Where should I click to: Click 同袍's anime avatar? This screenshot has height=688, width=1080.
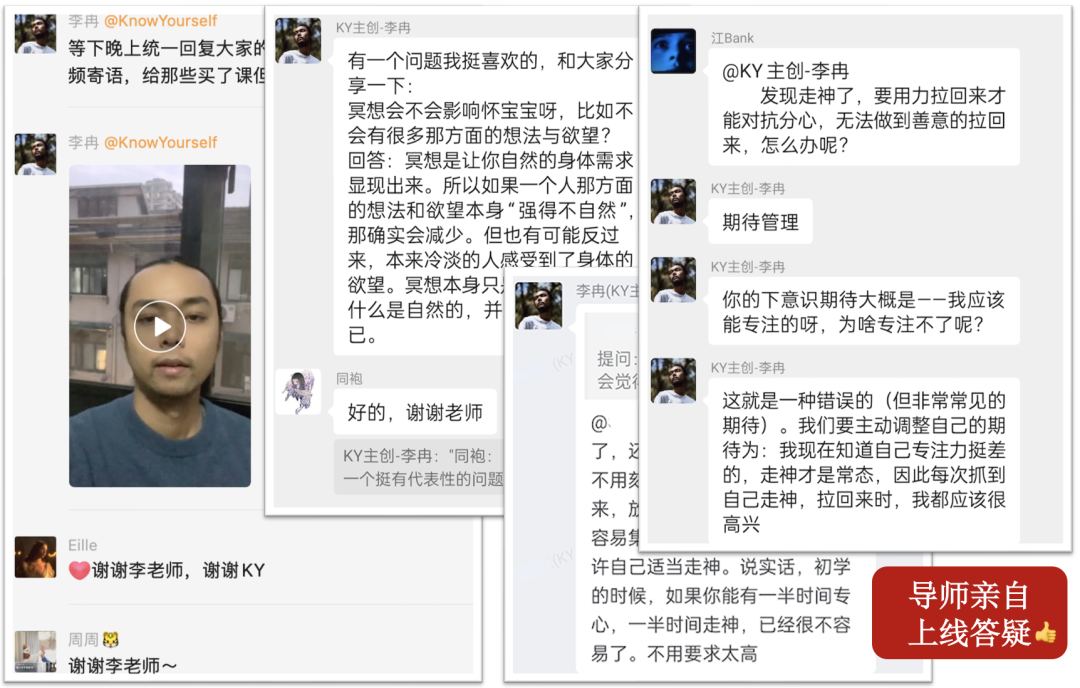[298, 392]
